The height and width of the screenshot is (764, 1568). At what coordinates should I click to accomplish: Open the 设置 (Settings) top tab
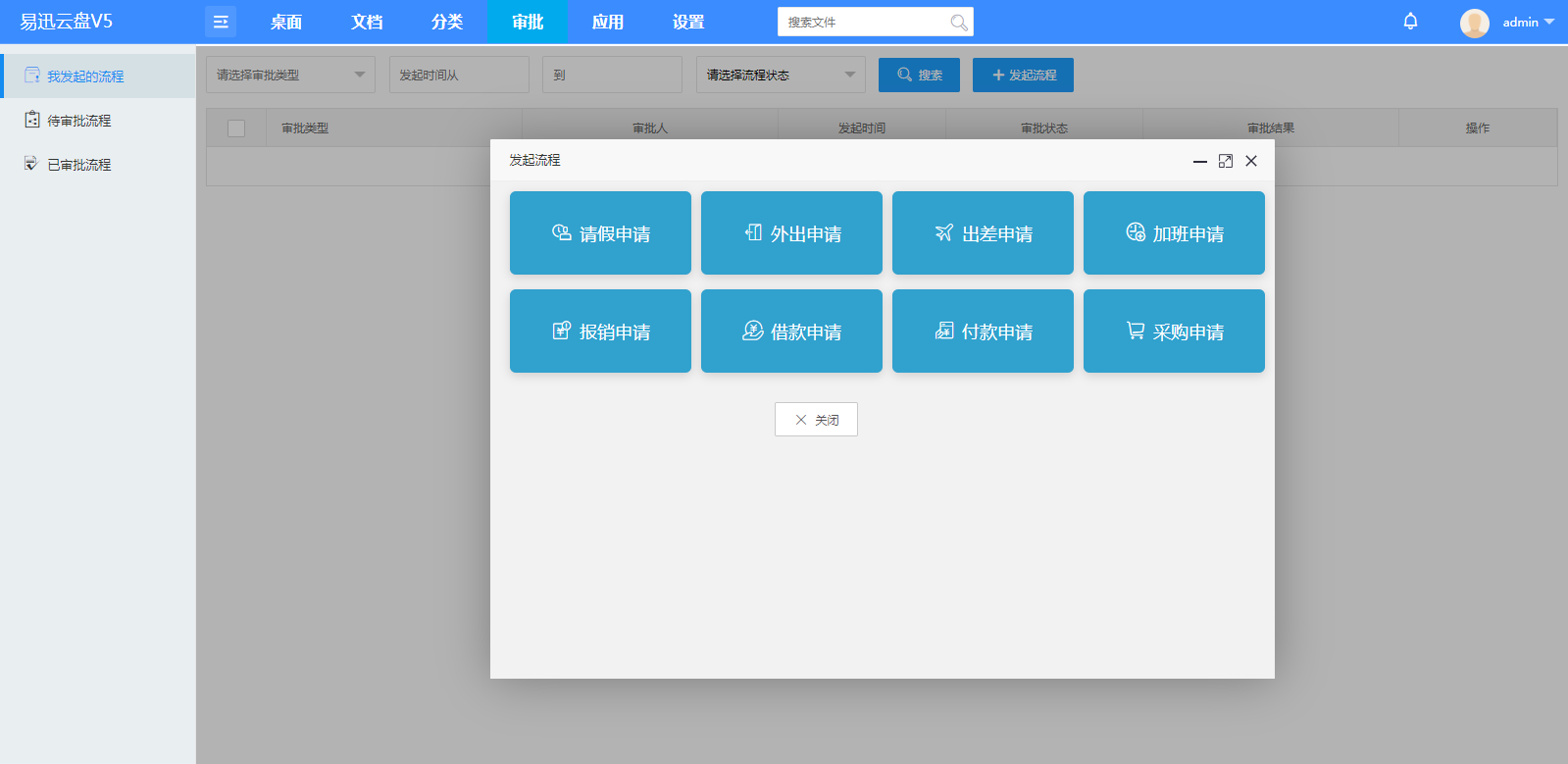pyautogui.click(x=688, y=22)
